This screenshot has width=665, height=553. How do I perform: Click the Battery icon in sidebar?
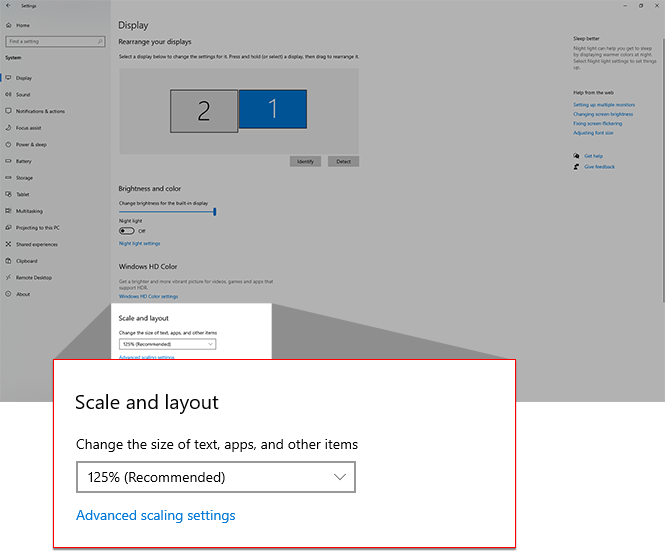9,161
